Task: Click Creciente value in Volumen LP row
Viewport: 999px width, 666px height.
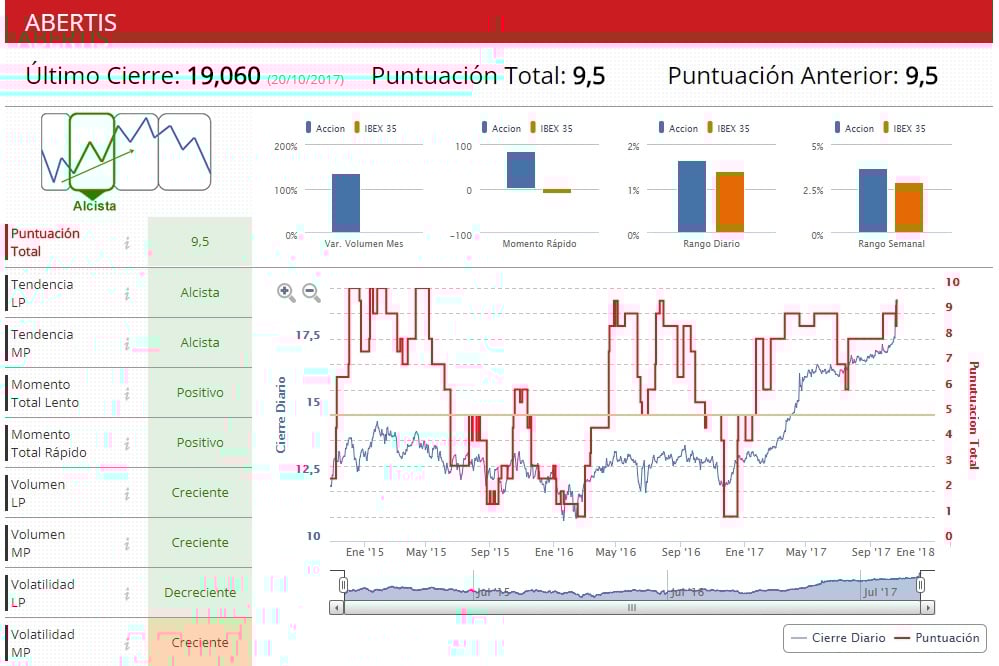Action: (200, 493)
